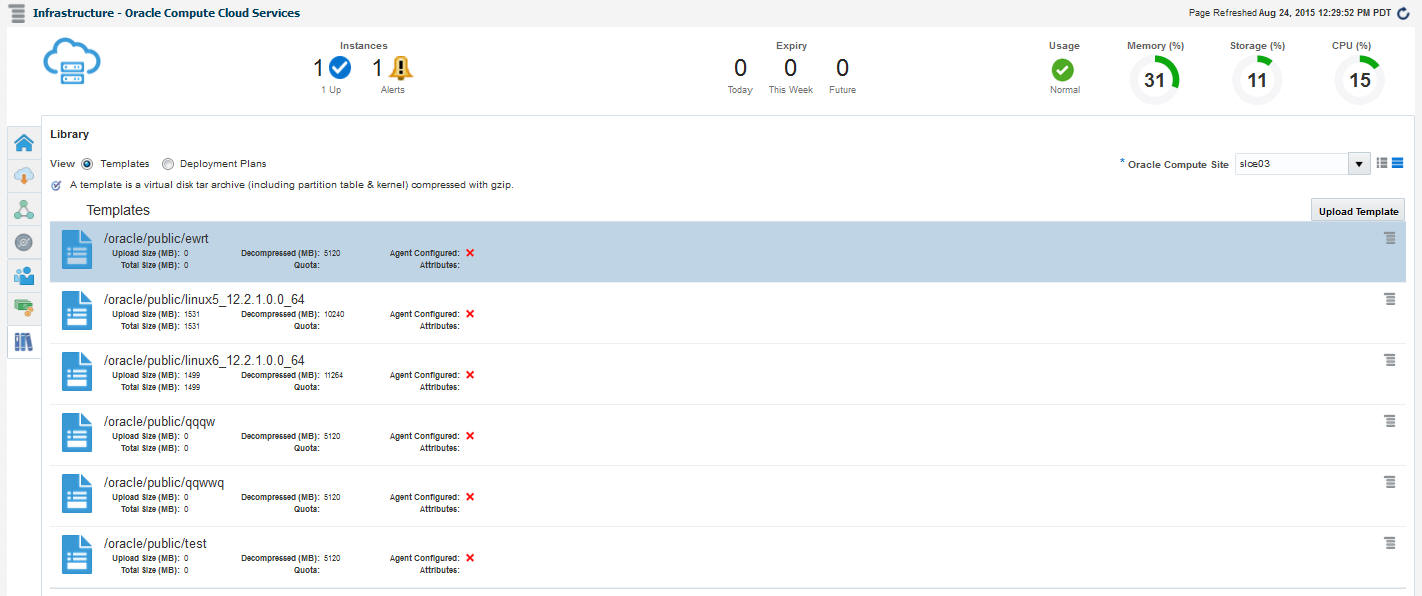Open the storage disk sidebar tab

tap(24, 242)
